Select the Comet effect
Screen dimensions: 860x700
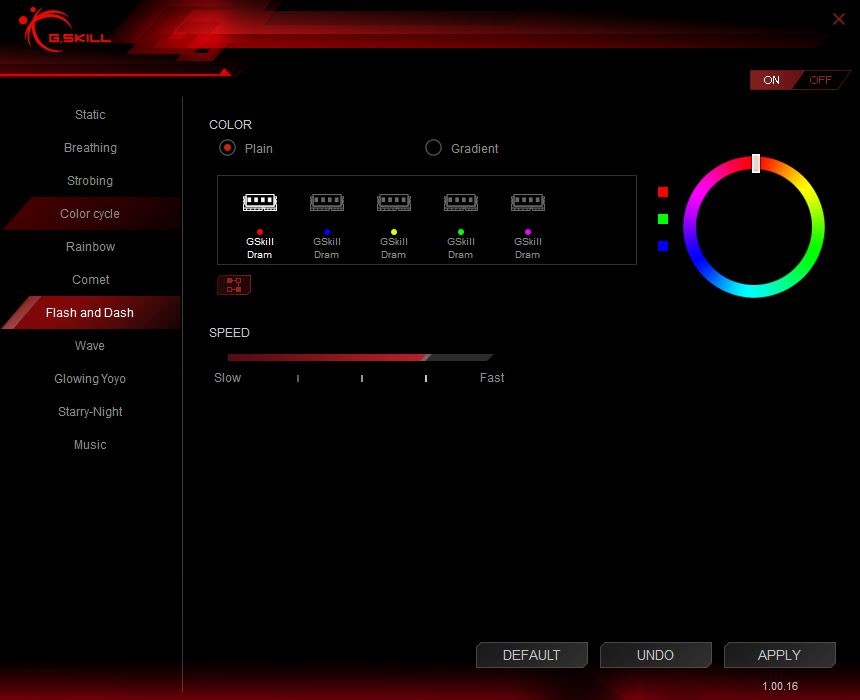point(90,279)
